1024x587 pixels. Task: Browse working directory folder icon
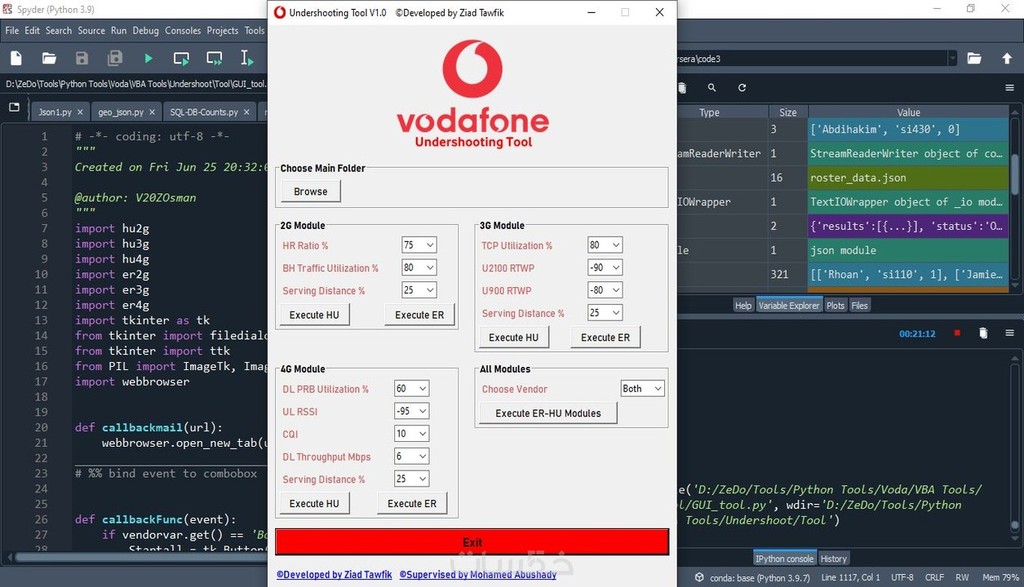[x=974, y=59]
